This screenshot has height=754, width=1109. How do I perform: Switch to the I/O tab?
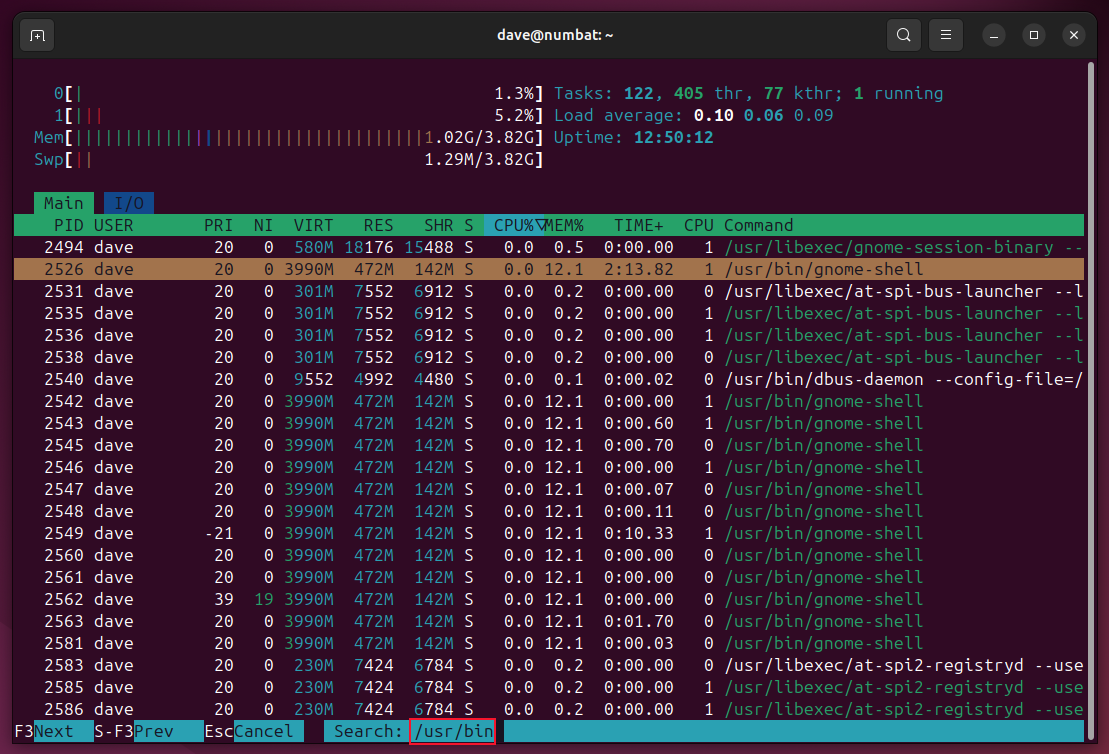click(x=128, y=203)
